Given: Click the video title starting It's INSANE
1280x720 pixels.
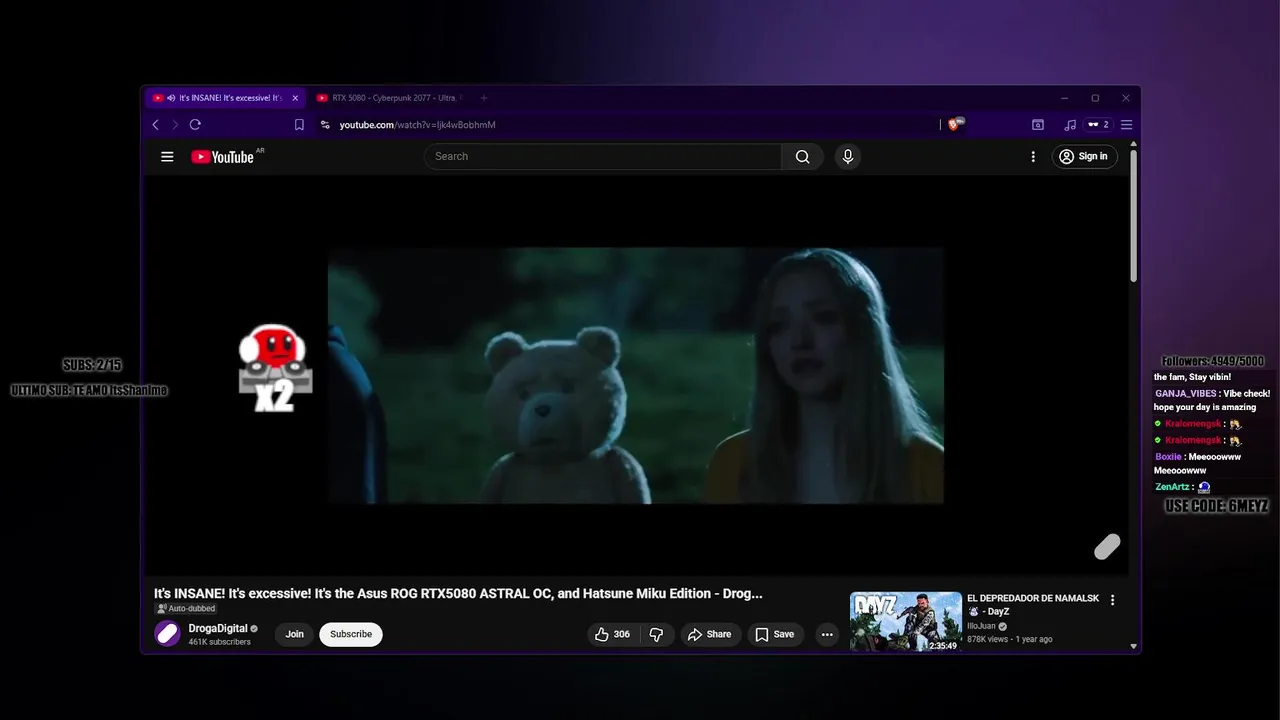Looking at the screenshot, I should (458, 593).
